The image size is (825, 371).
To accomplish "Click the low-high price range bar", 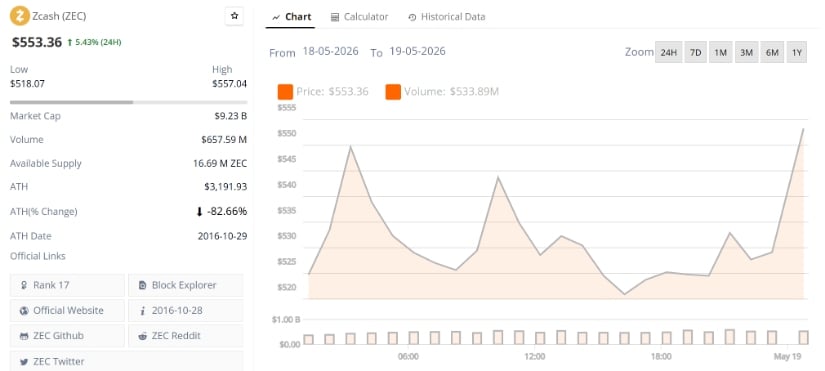I will [x=128, y=102].
